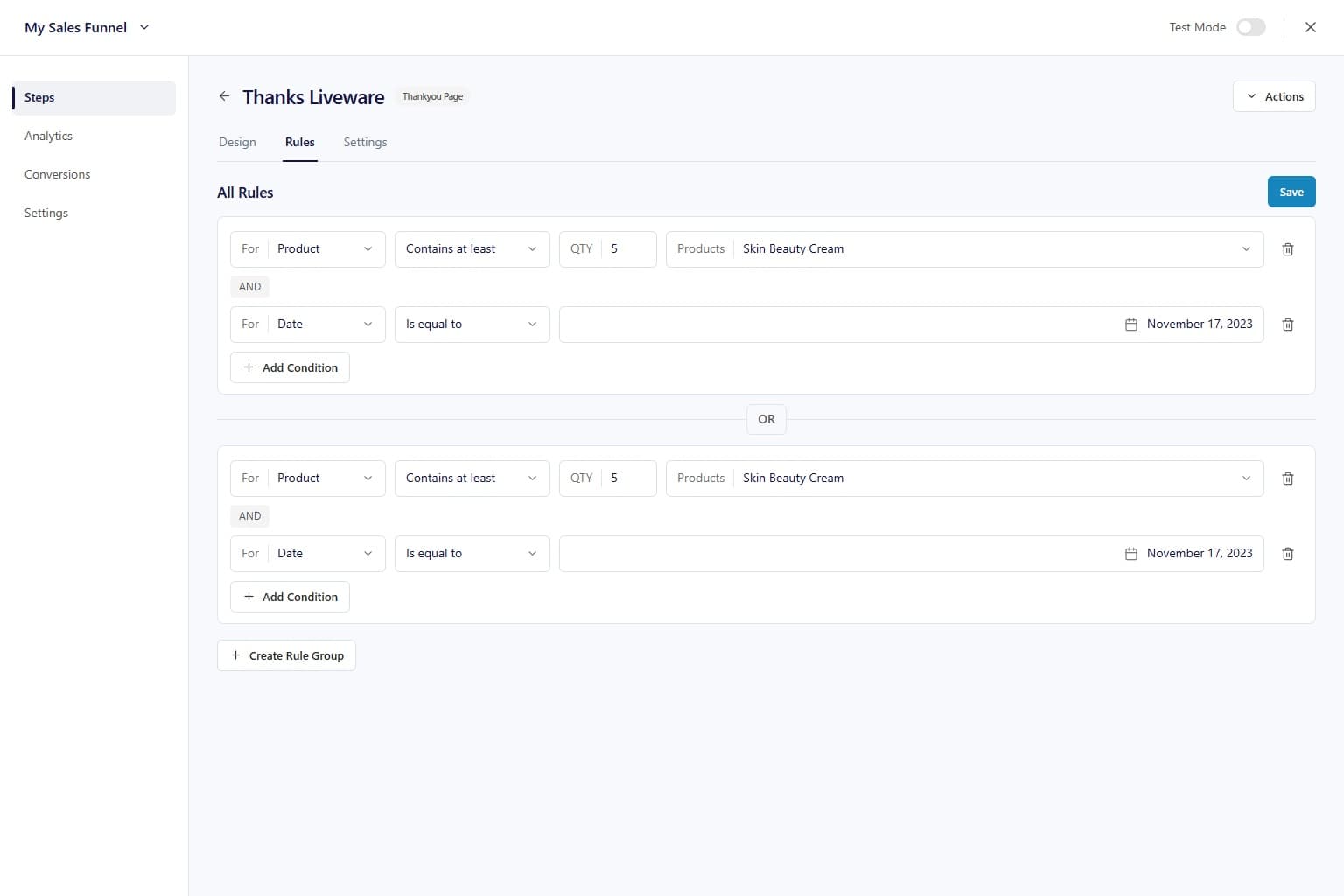The width and height of the screenshot is (1344, 896).
Task: Add Condition to the first rule group
Action: [x=290, y=367]
